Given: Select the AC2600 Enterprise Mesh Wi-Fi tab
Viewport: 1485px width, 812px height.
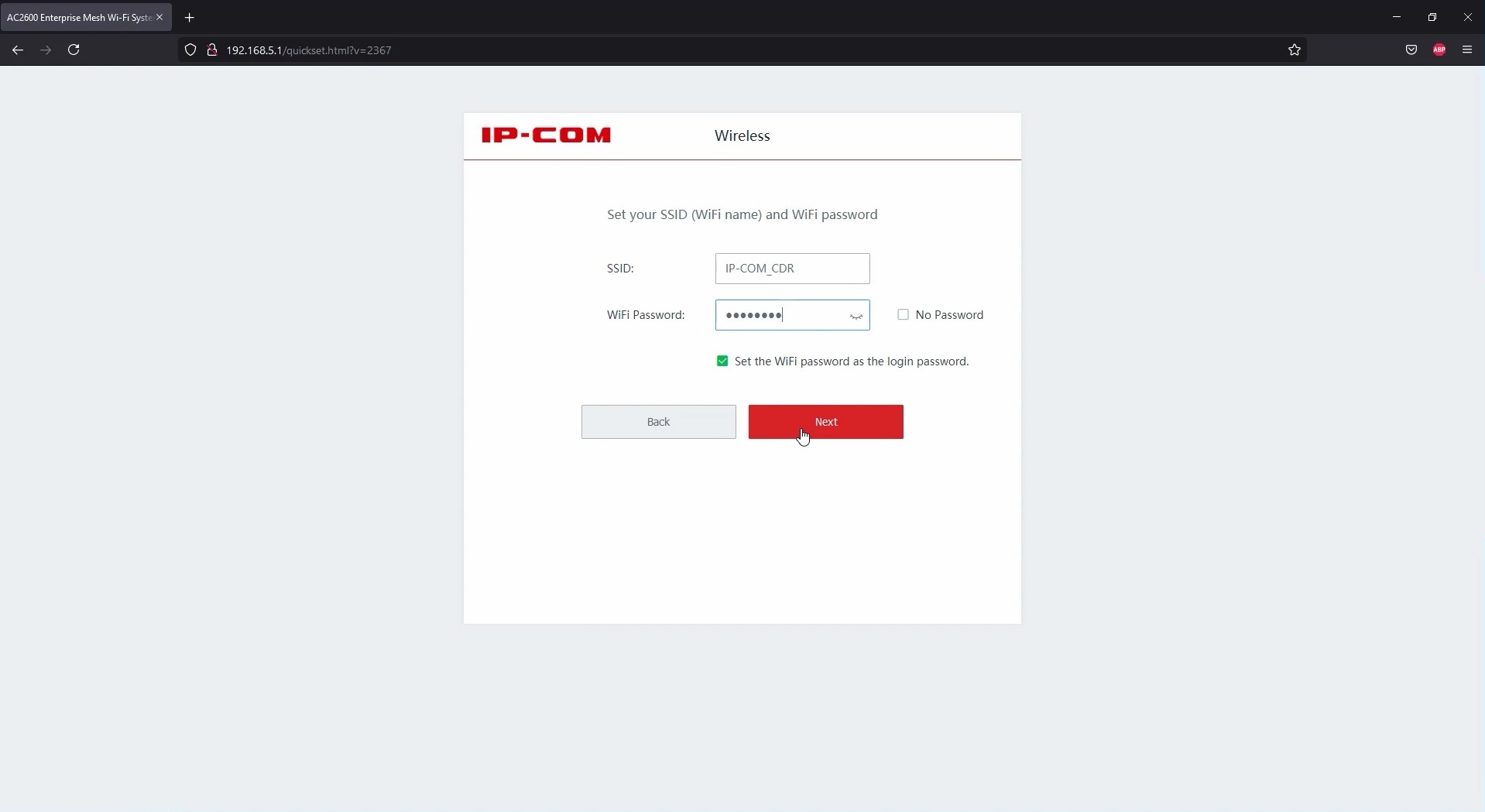Looking at the screenshot, I should (86, 17).
